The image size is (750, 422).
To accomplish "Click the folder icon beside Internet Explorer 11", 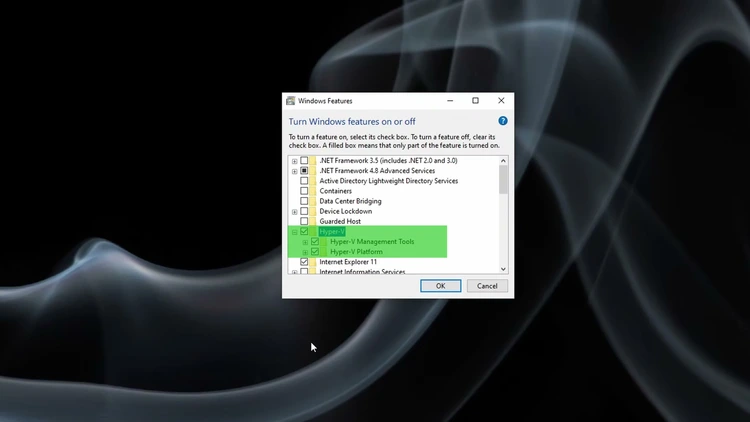I will (x=312, y=262).
